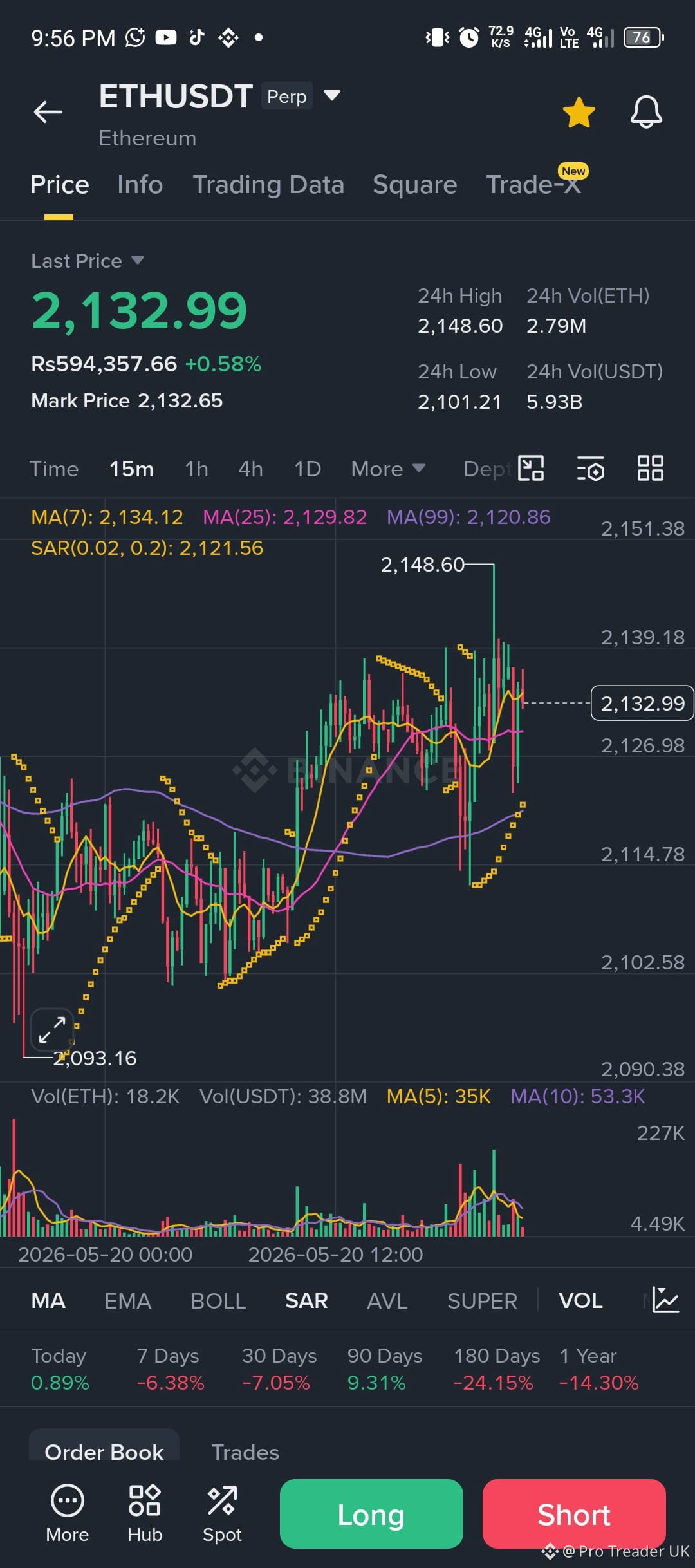Tap the 1 Year -14.30% performance
The image size is (695, 1568).
(599, 1369)
